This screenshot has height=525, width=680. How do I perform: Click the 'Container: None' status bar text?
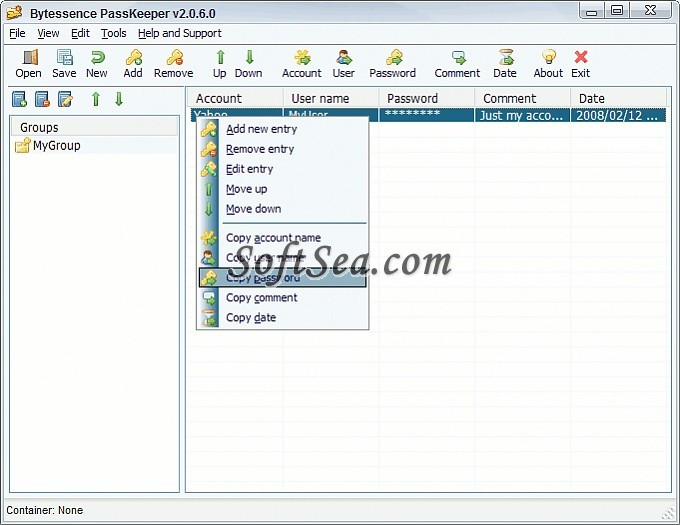click(x=45, y=510)
